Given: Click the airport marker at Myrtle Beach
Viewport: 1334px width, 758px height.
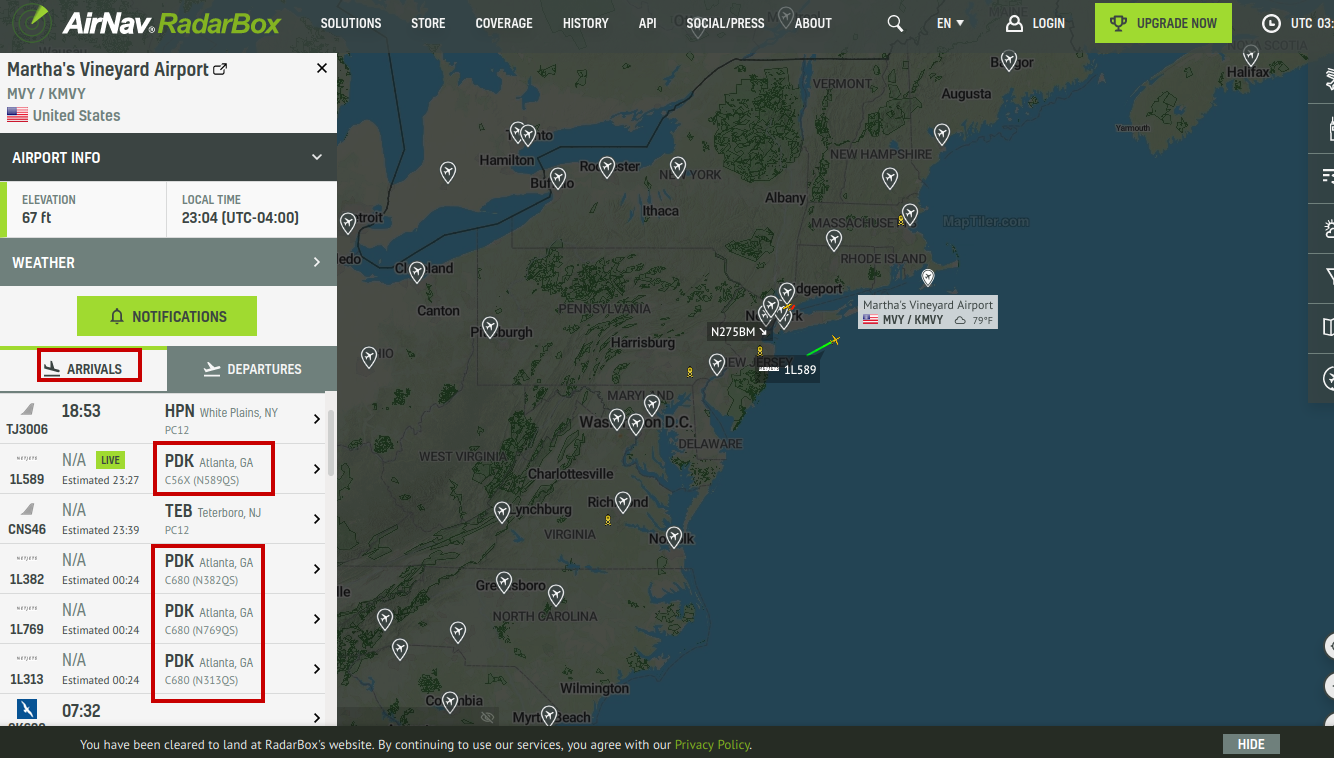Looking at the screenshot, I should [549, 715].
